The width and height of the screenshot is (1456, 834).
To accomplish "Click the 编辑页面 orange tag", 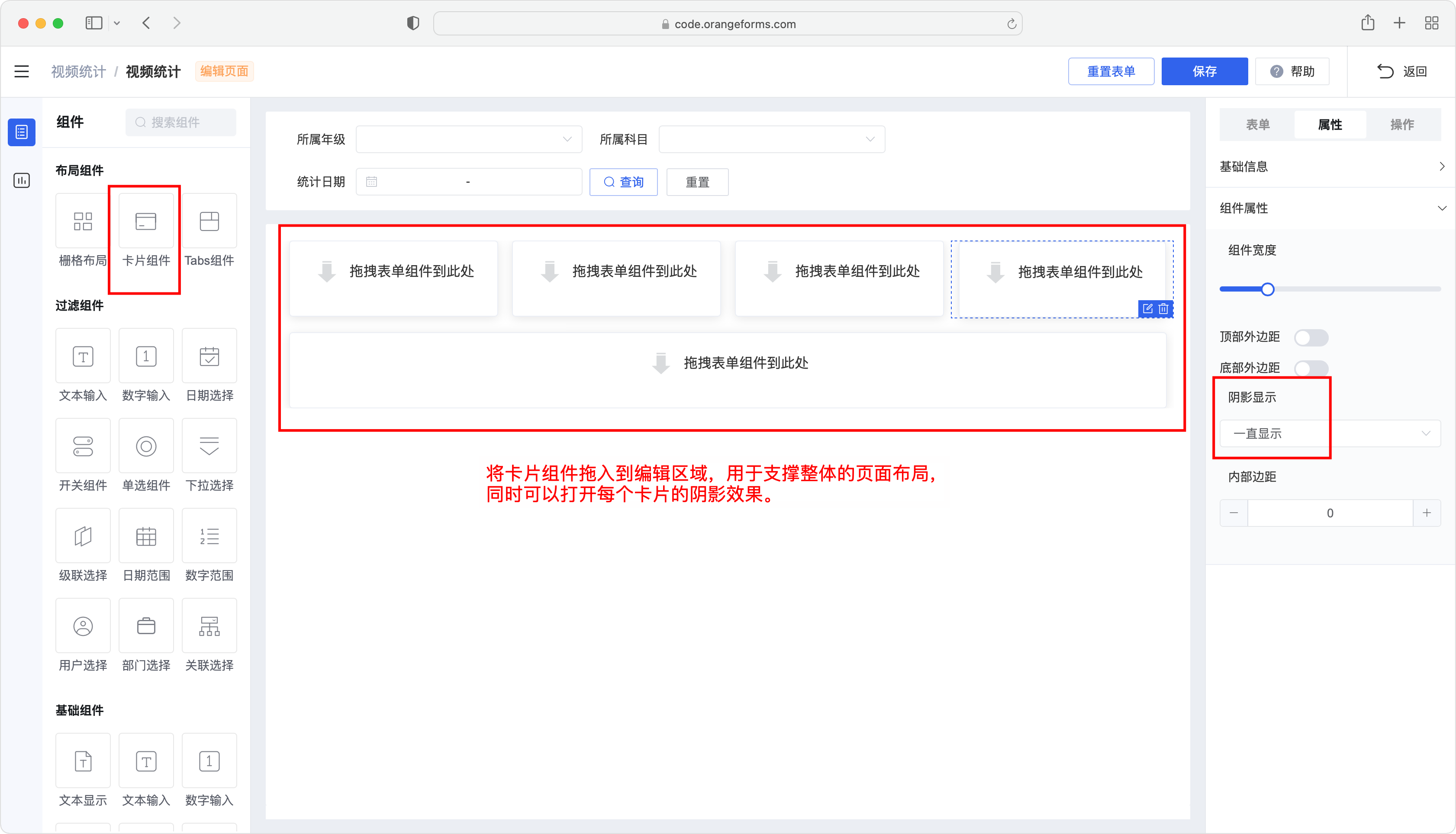I will tap(225, 72).
